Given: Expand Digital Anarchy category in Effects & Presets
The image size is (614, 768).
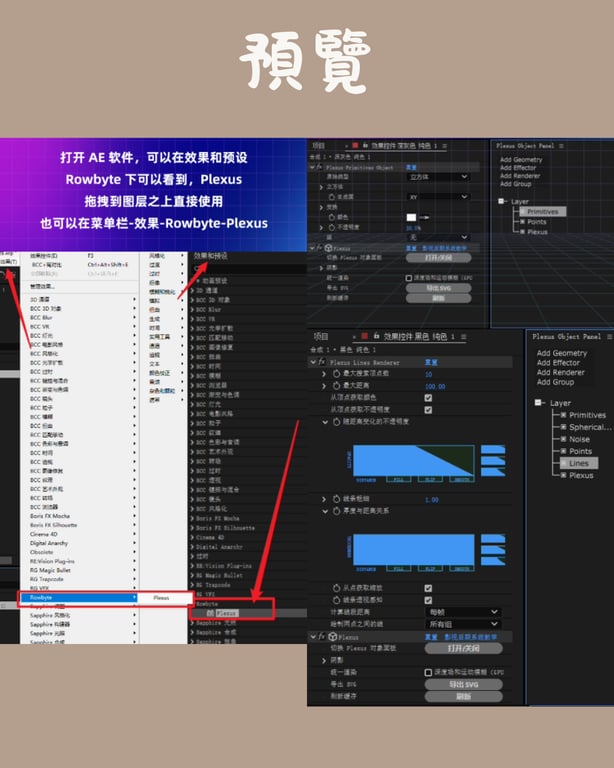Looking at the screenshot, I should (192, 547).
